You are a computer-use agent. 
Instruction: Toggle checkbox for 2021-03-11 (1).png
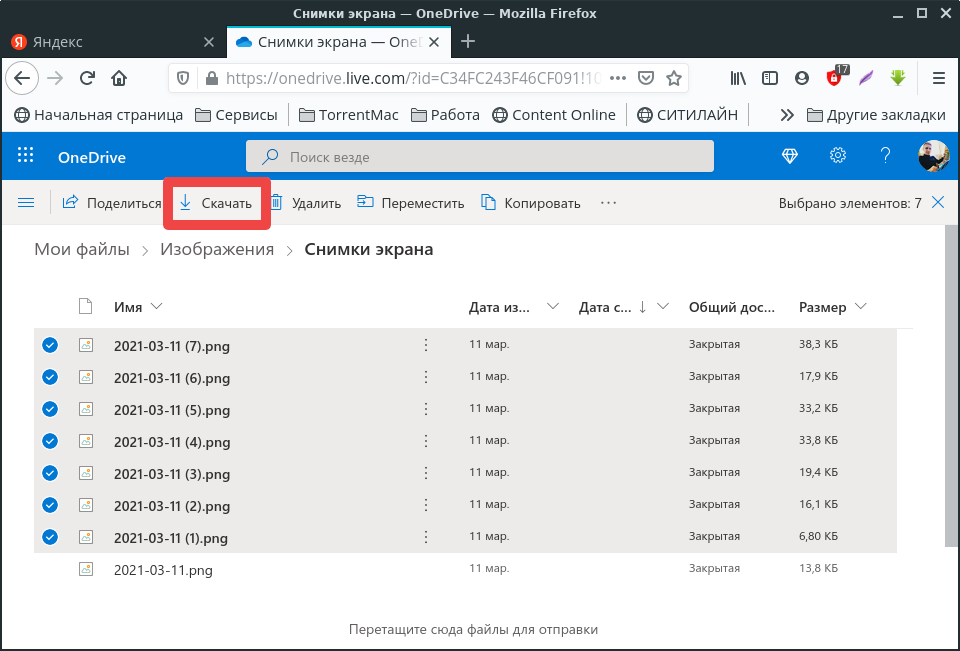coord(50,537)
